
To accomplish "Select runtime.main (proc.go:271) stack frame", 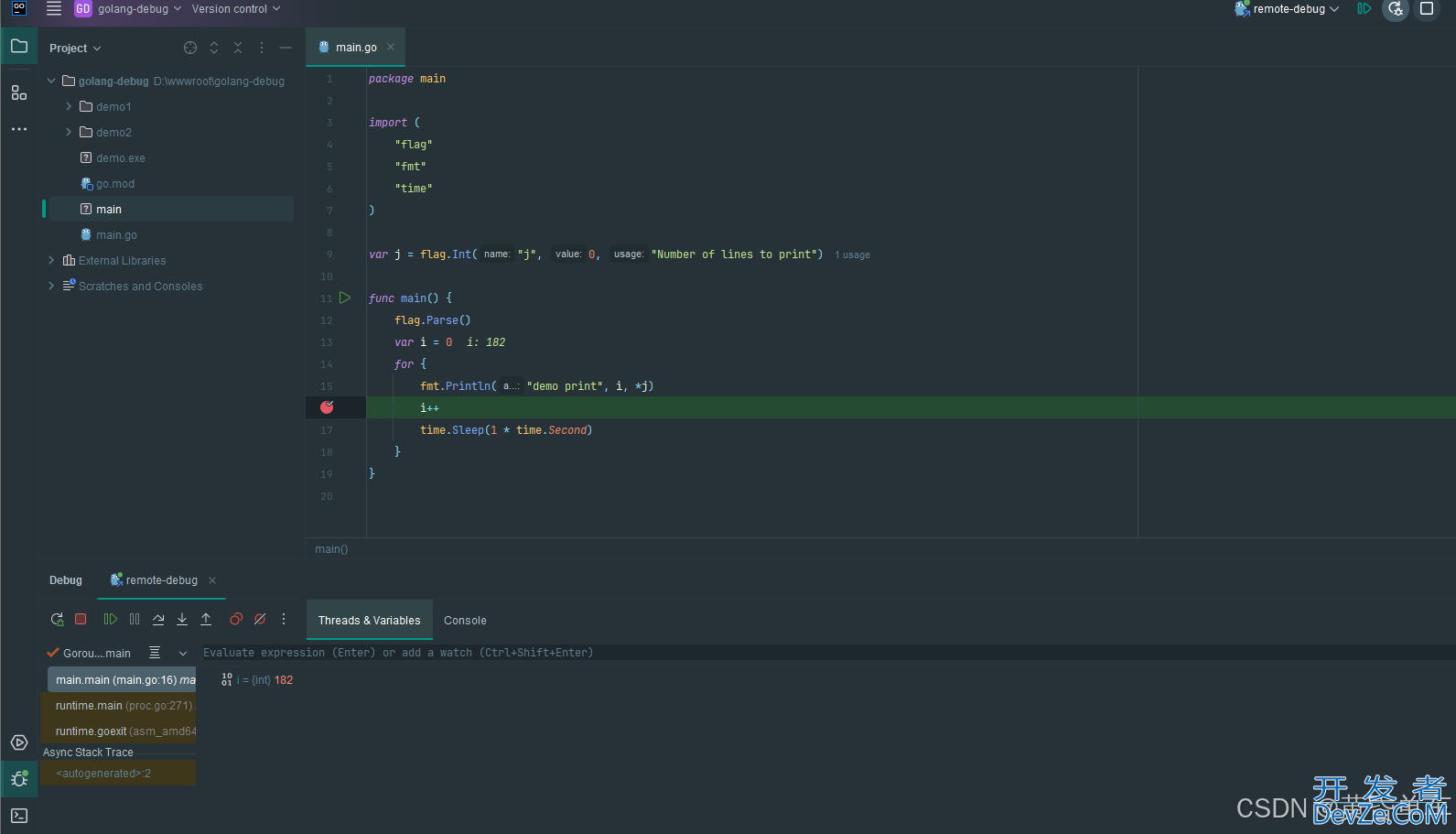I will pos(119,706).
